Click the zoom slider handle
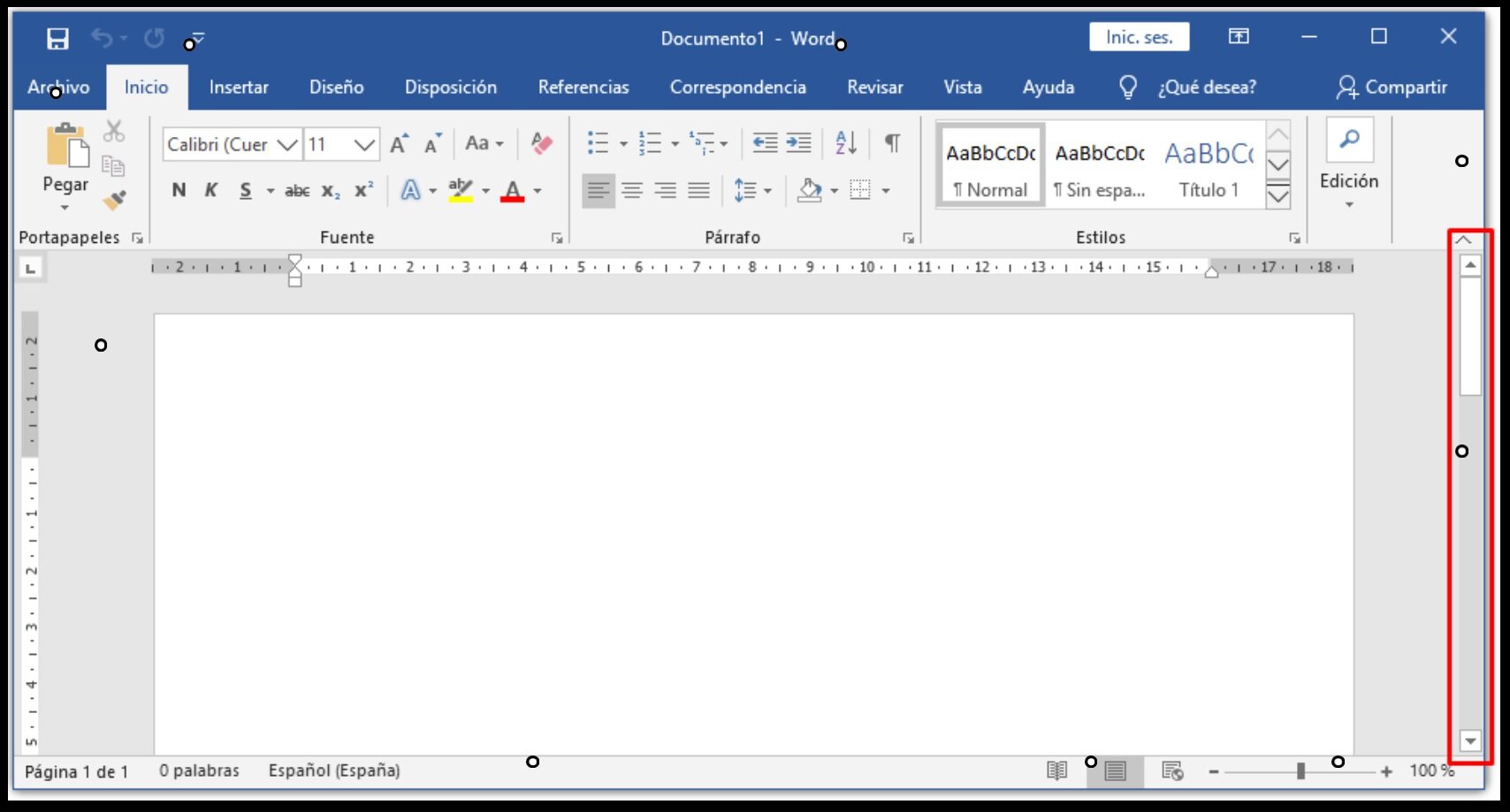This screenshot has width=1510, height=812. pyautogui.click(x=1300, y=771)
